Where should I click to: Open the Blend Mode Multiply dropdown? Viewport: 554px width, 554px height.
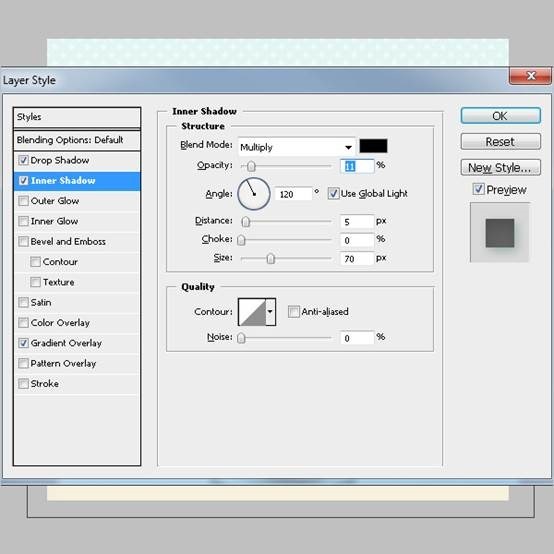(x=297, y=147)
